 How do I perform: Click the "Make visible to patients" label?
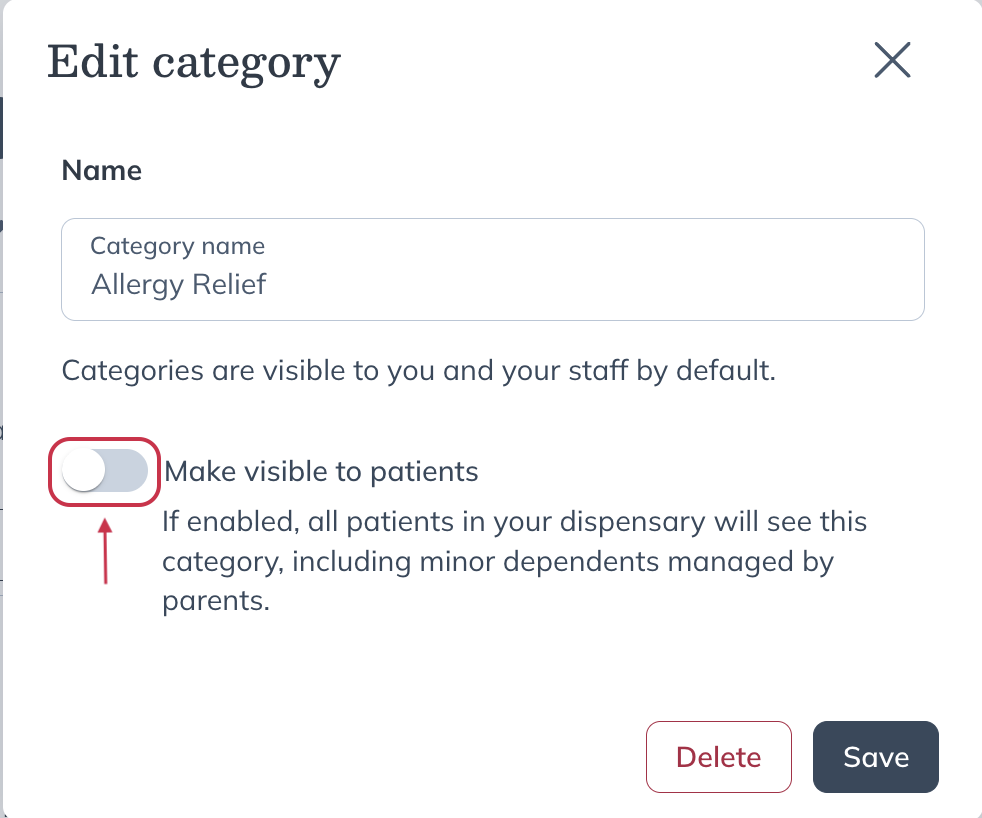[321, 471]
